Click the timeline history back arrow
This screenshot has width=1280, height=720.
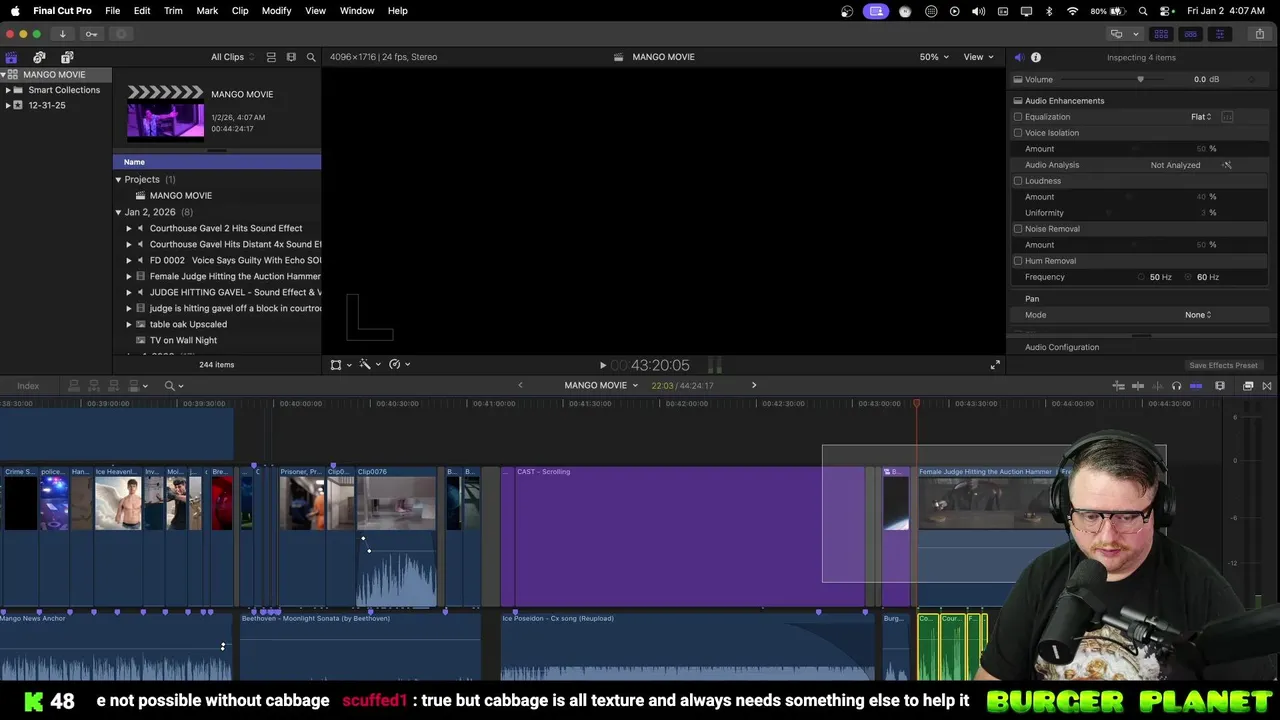coord(520,385)
